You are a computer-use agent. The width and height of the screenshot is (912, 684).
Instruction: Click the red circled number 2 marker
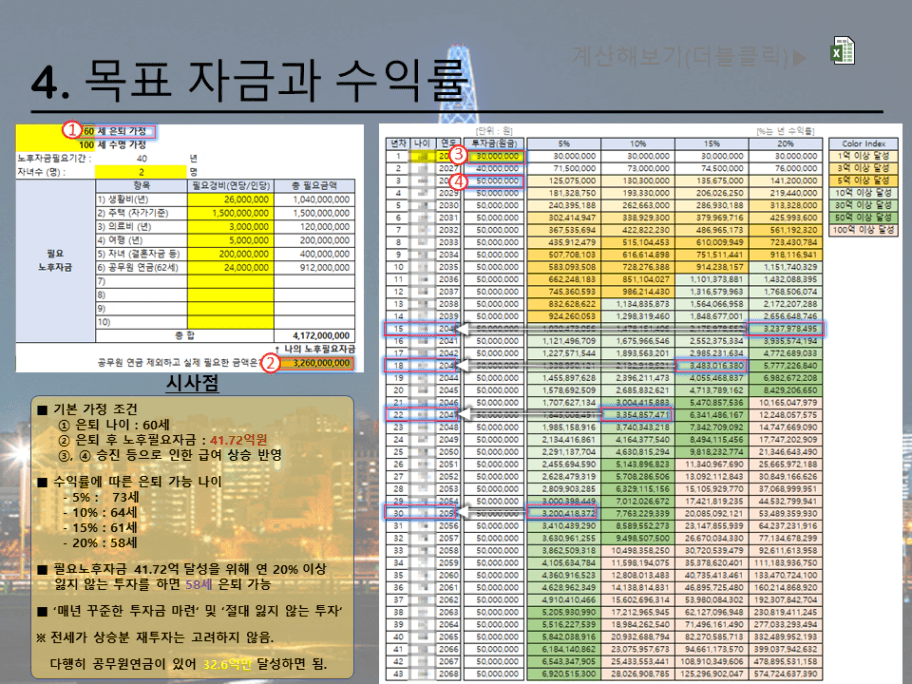tap(270, 364)
